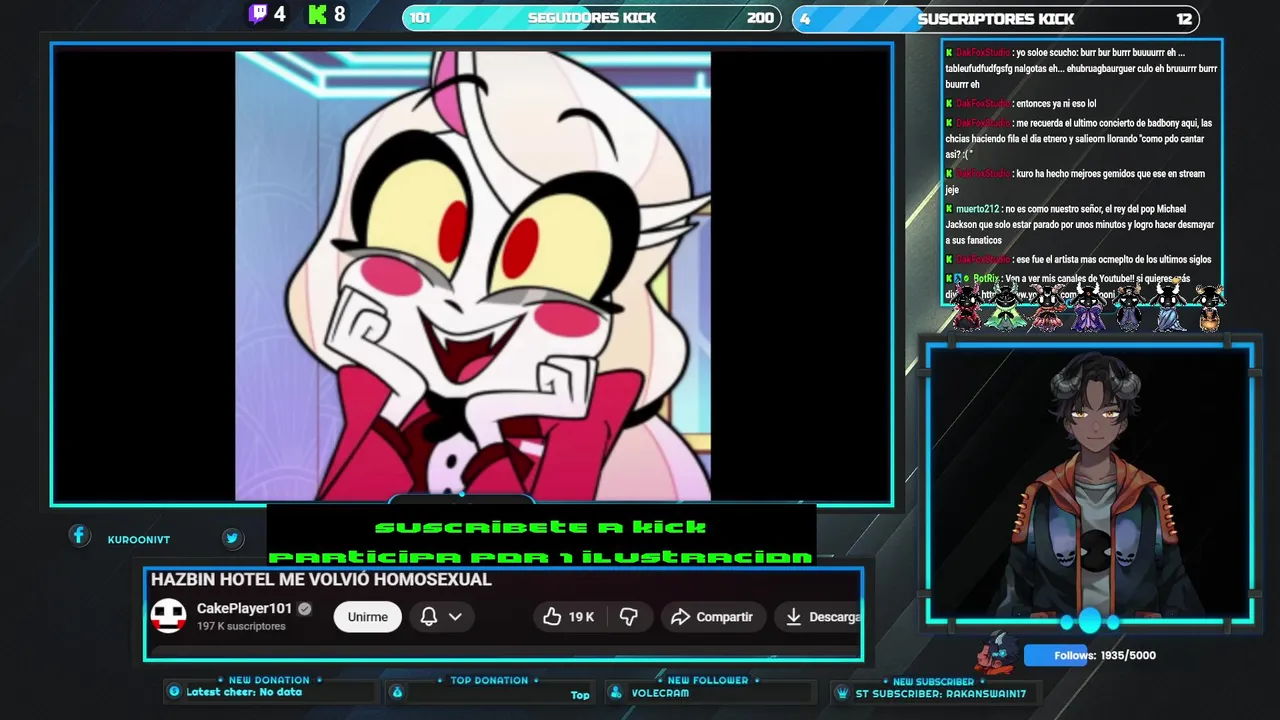Click the notification bell icon
Screen dimensions: 1280x720
pos(428,617)
